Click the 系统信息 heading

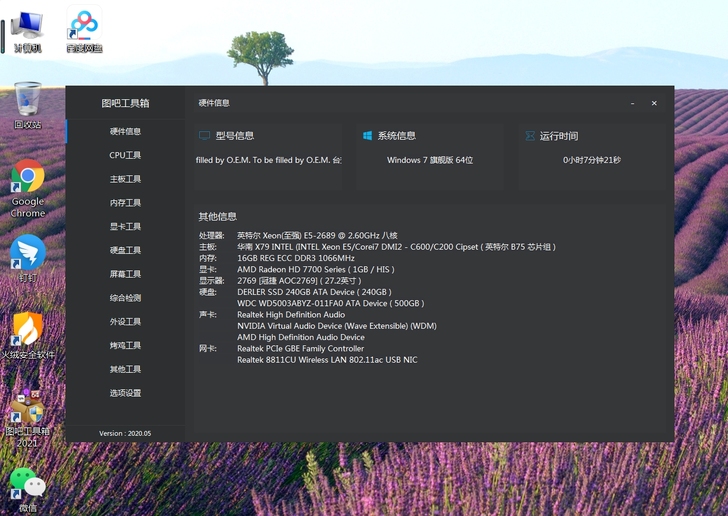396,136
